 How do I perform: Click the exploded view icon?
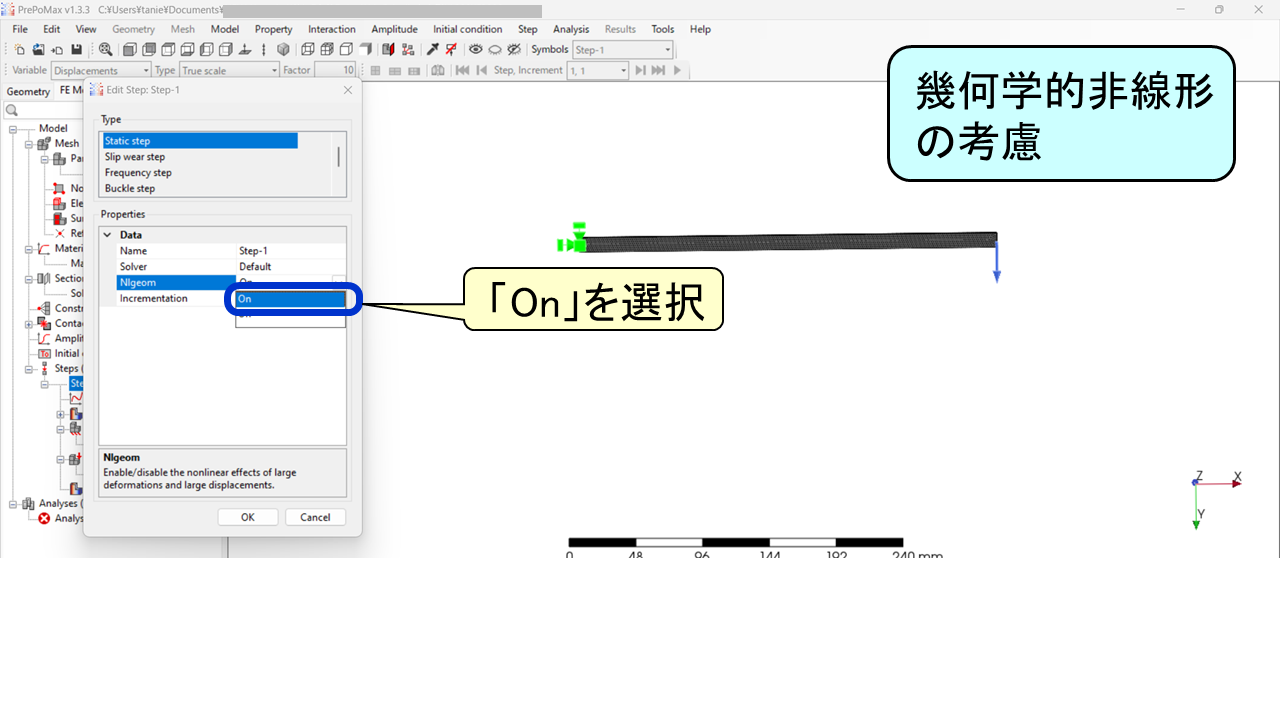407,49
